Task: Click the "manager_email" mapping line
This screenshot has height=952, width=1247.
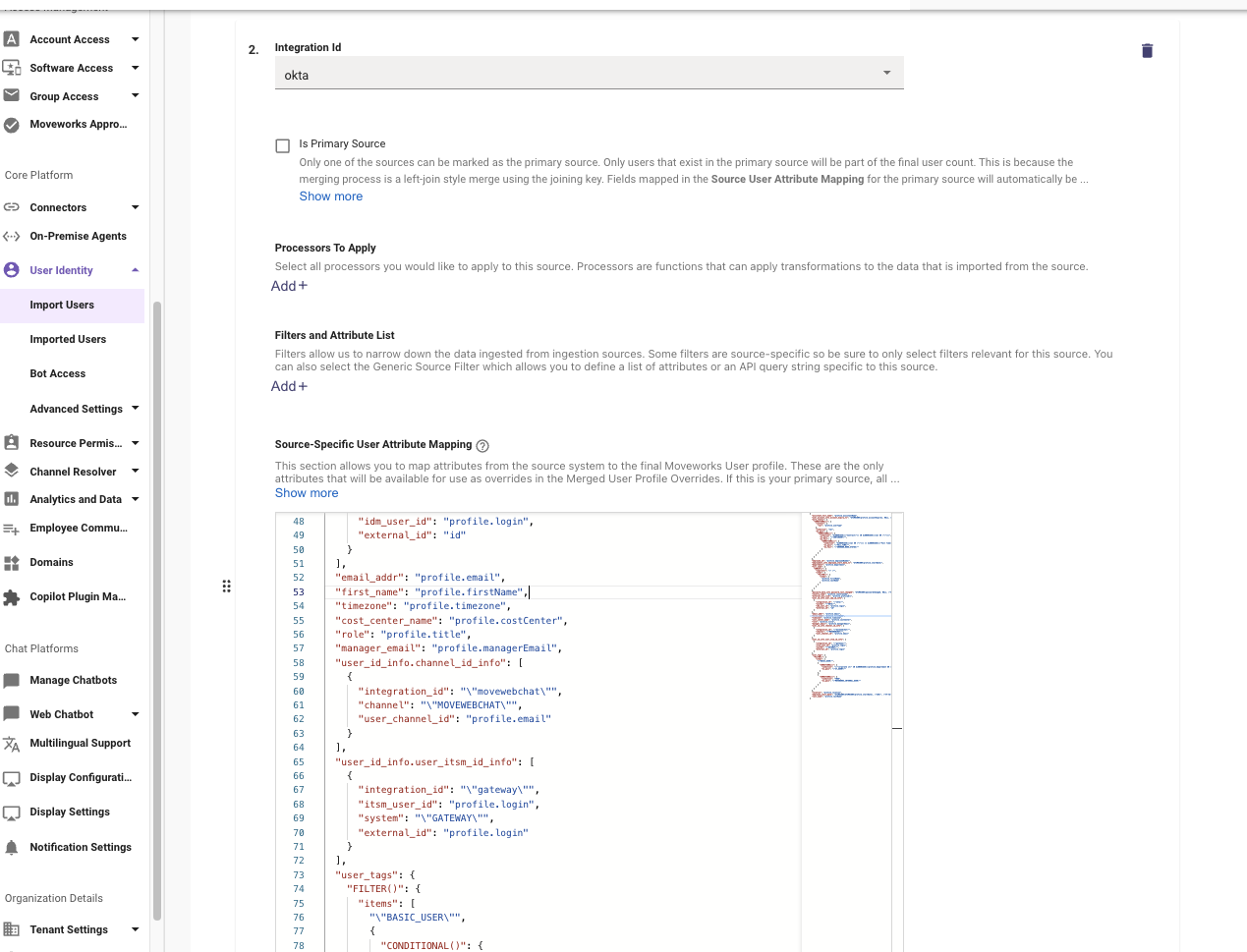Action: [449, 648]
